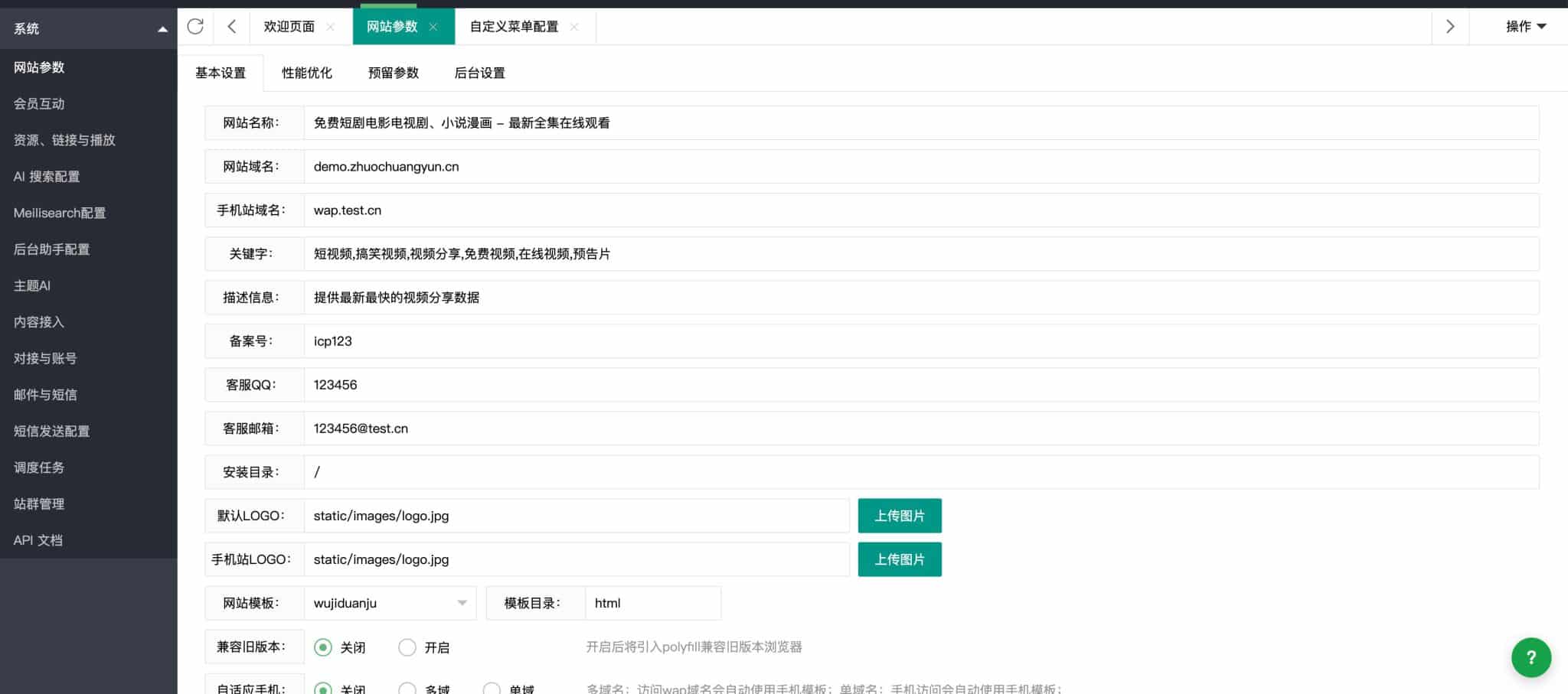Upload an image for 默认LOGO

tap(900, 516)
